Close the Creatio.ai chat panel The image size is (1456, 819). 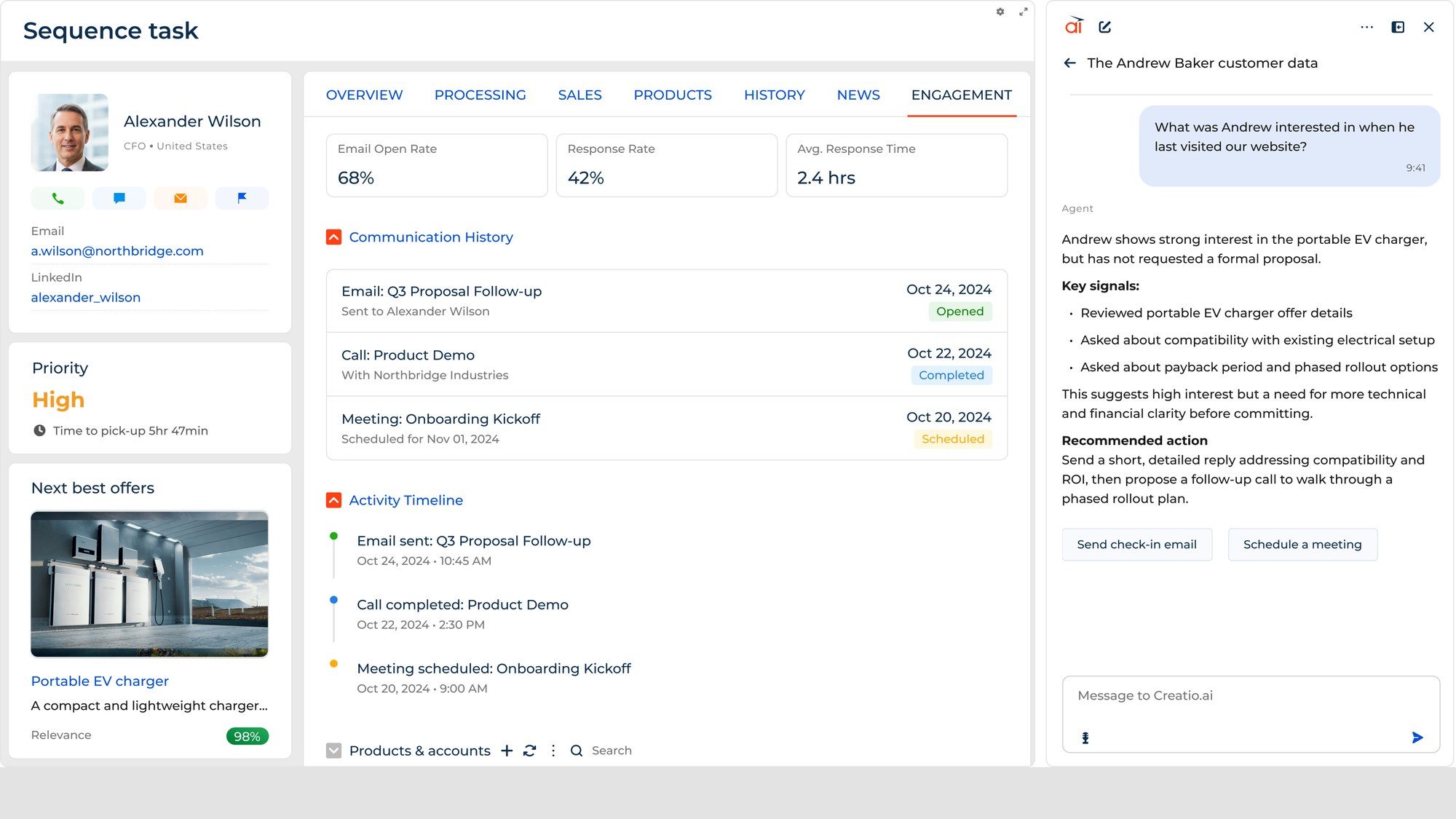[1429, 27]
